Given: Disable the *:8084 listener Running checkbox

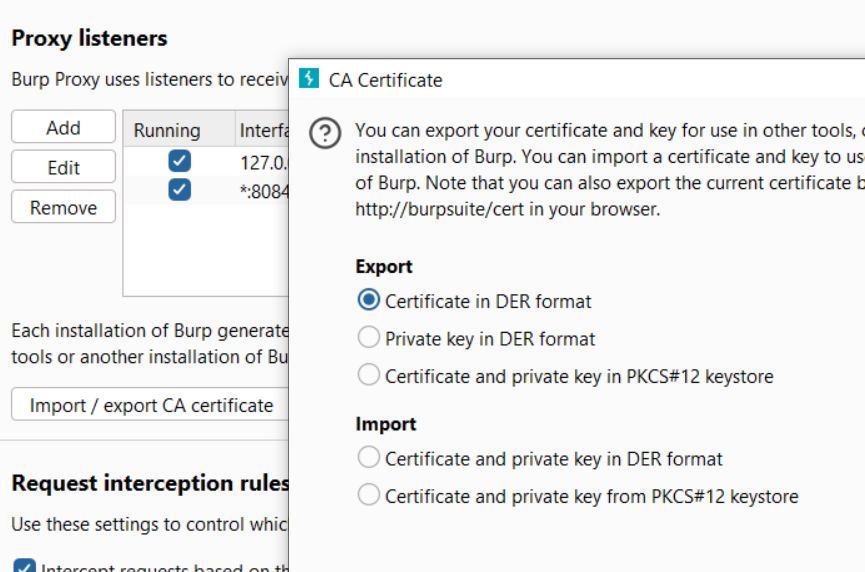Looking at the screenshot, I should point(180,189).
